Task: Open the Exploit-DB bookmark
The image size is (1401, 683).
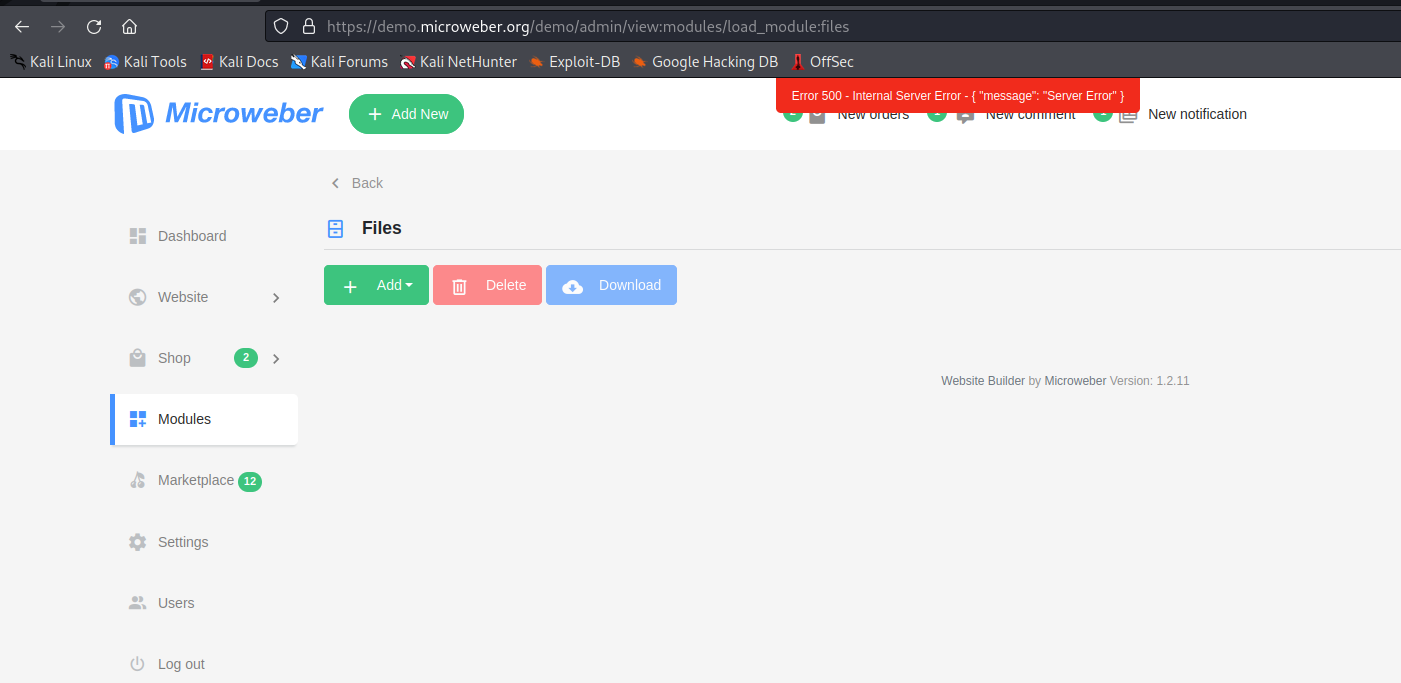Action: [574, 62]
